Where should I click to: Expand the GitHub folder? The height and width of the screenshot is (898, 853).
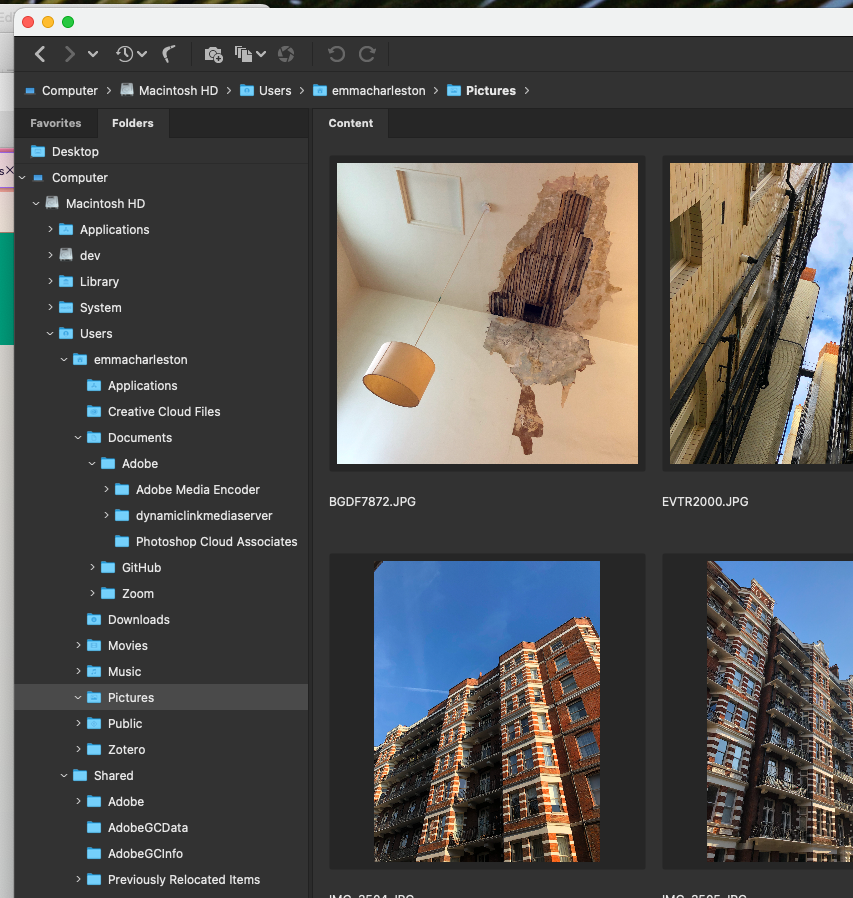92,567
